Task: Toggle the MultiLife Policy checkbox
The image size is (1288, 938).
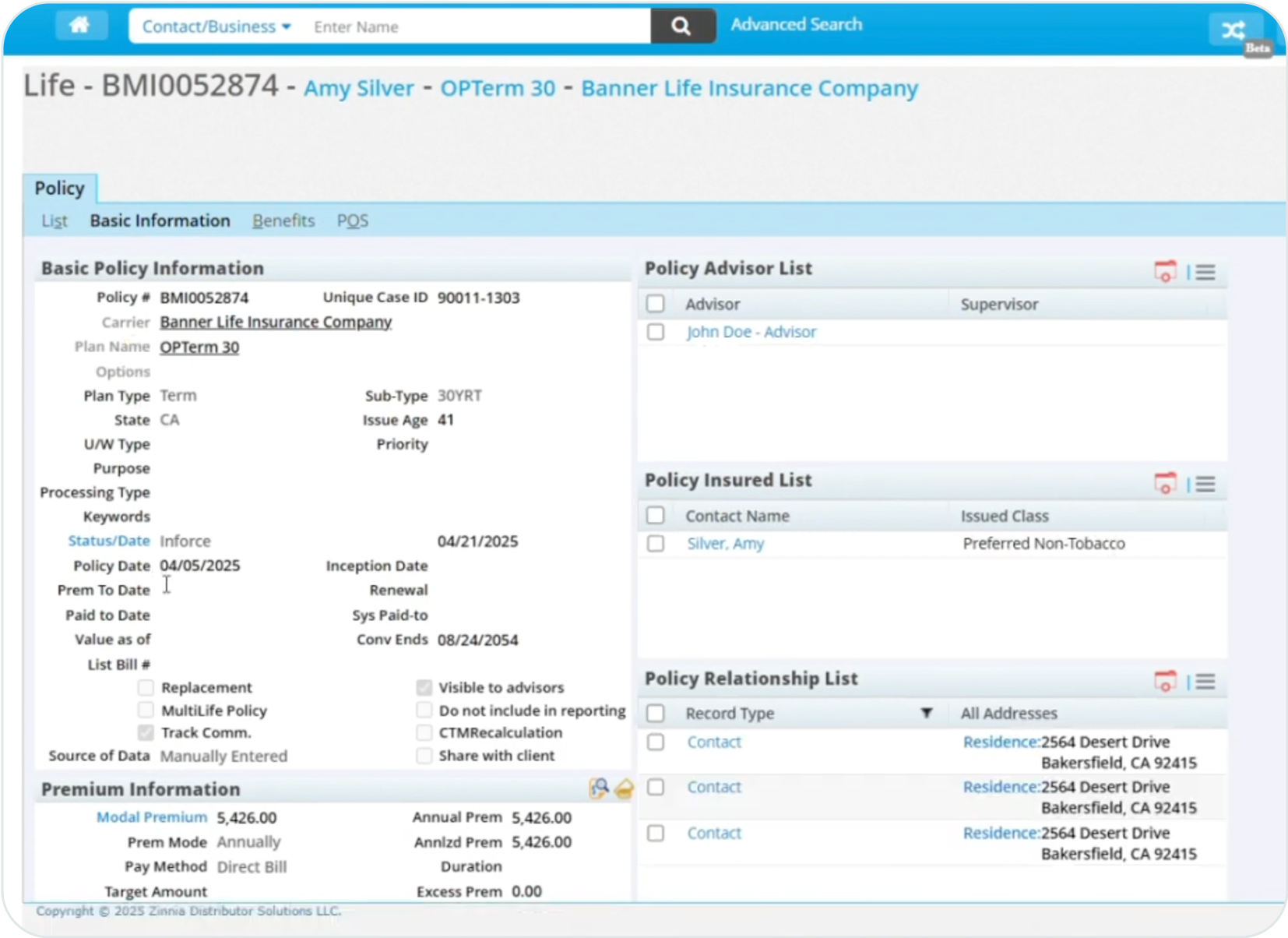Action: (146, 710)
